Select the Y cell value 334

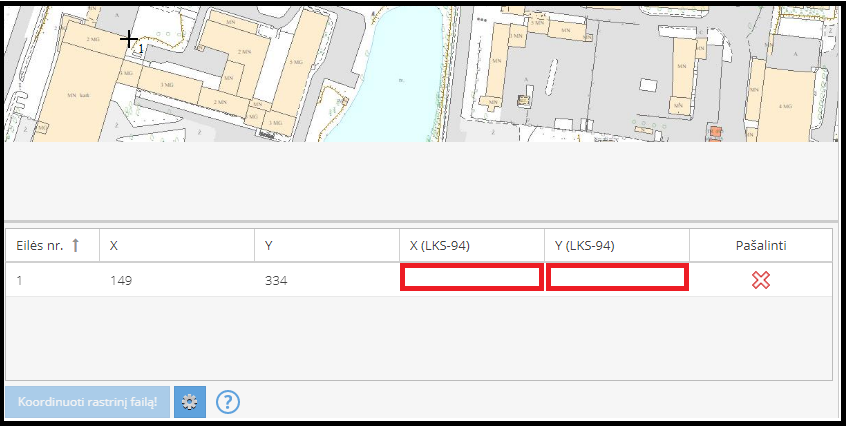point(276,281)
